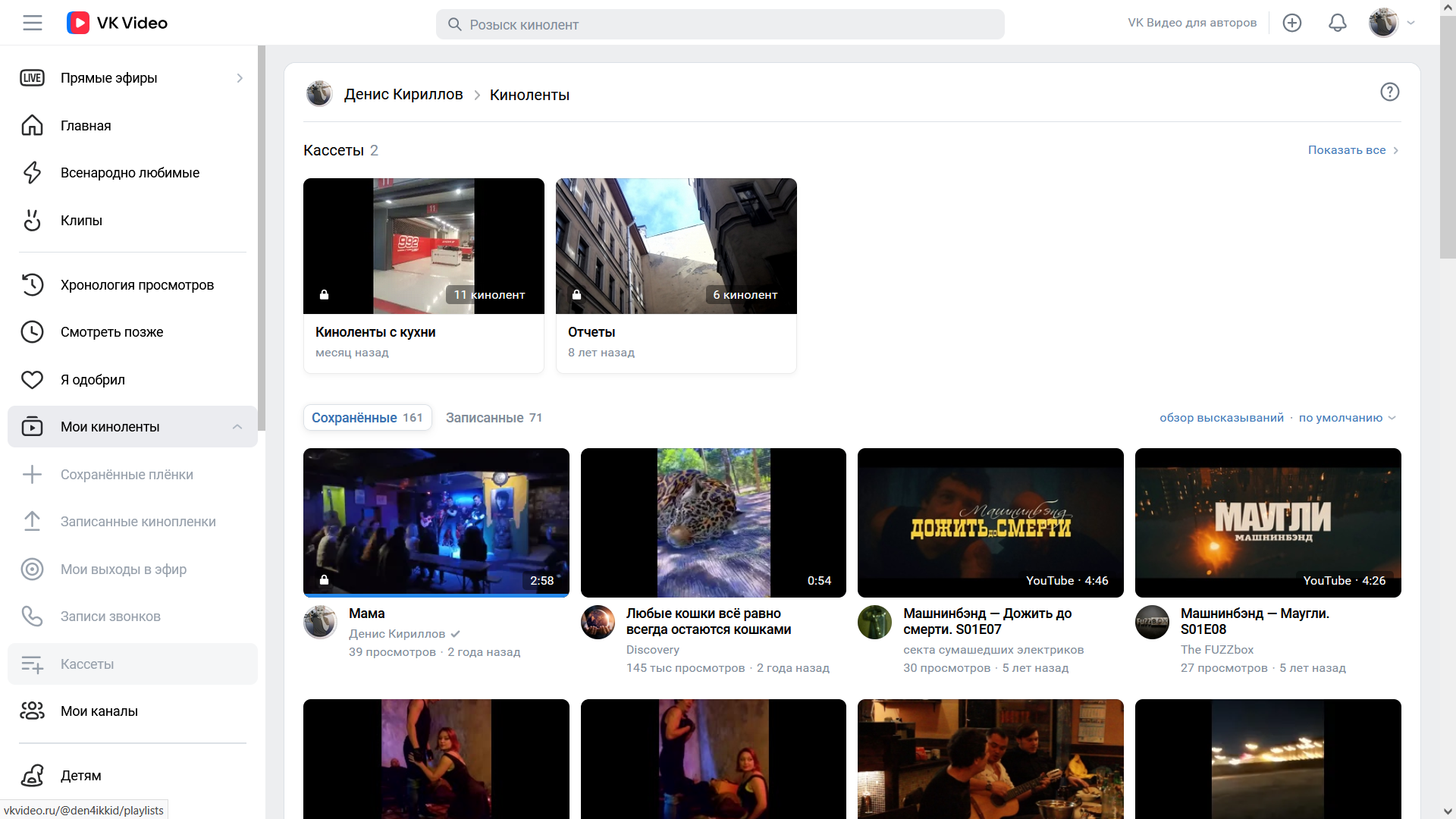Click the обзор высказываний link

[1221, 418]
